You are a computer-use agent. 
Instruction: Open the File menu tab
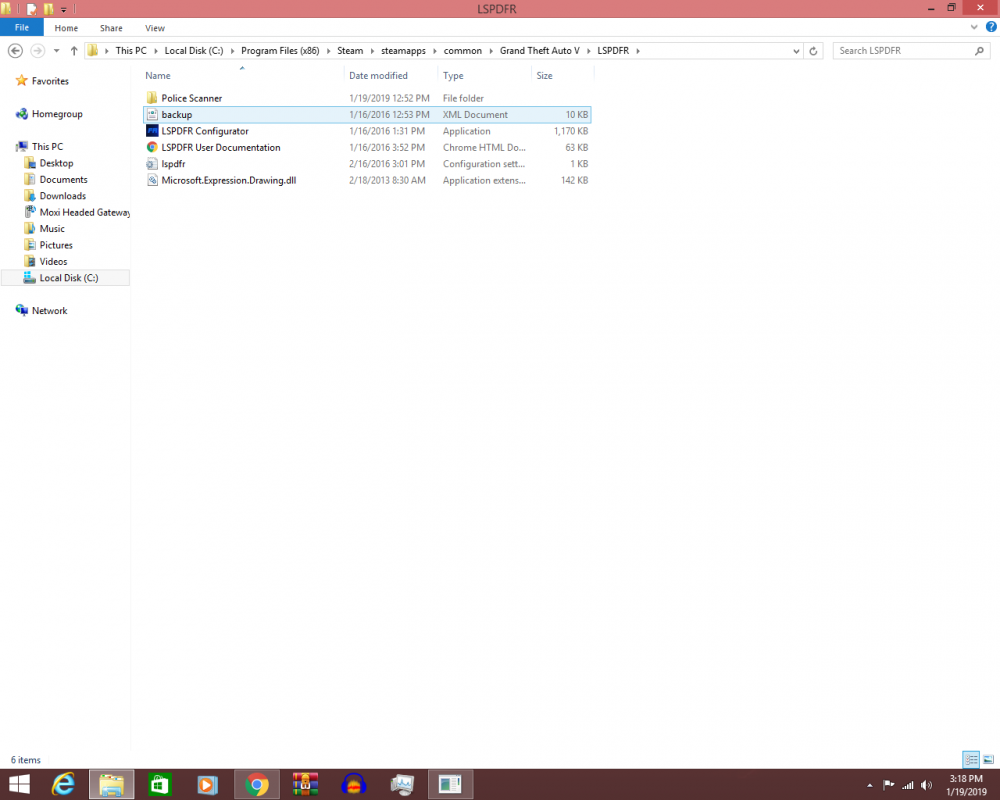pyautogui.click(x=22, y=27)
